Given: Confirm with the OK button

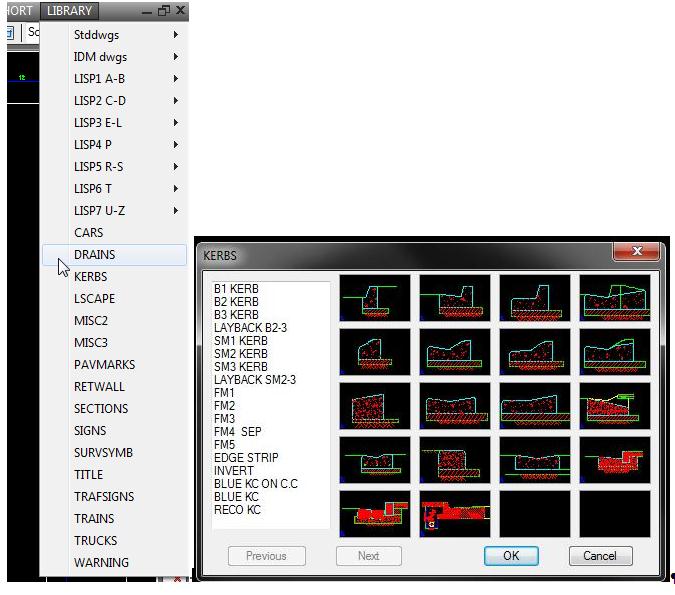Looking at the screenshot, I should [511, 556].
